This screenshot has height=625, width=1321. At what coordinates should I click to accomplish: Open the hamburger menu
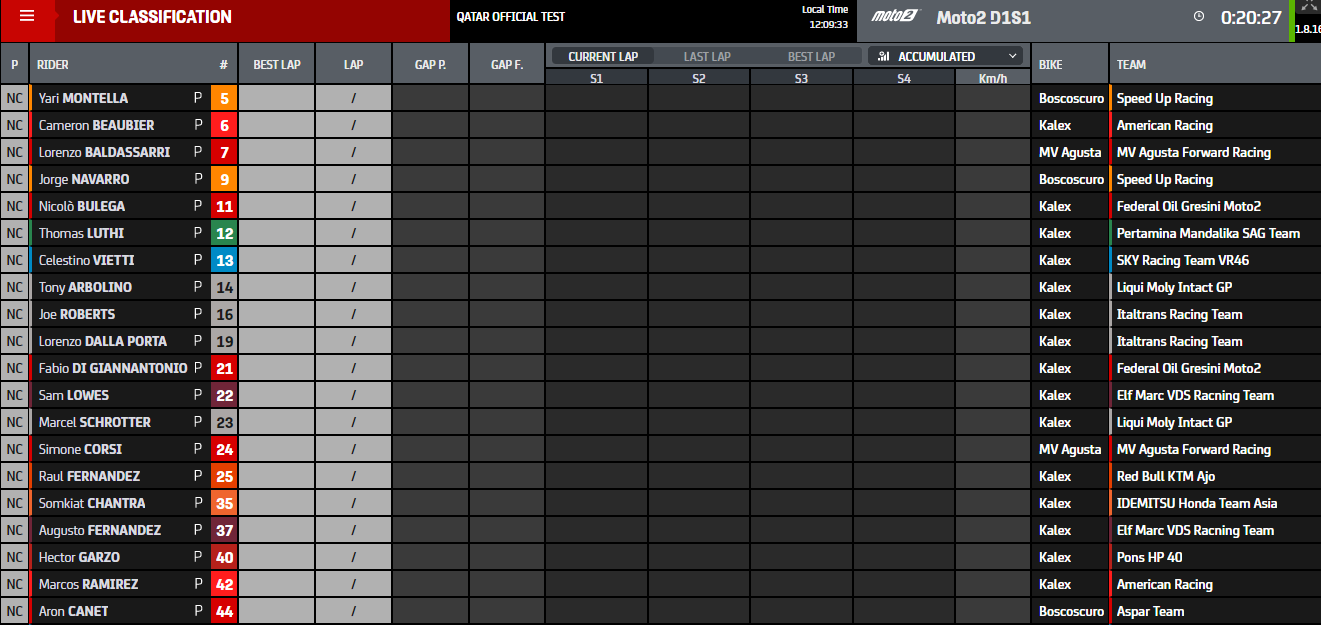coord(27,17)
